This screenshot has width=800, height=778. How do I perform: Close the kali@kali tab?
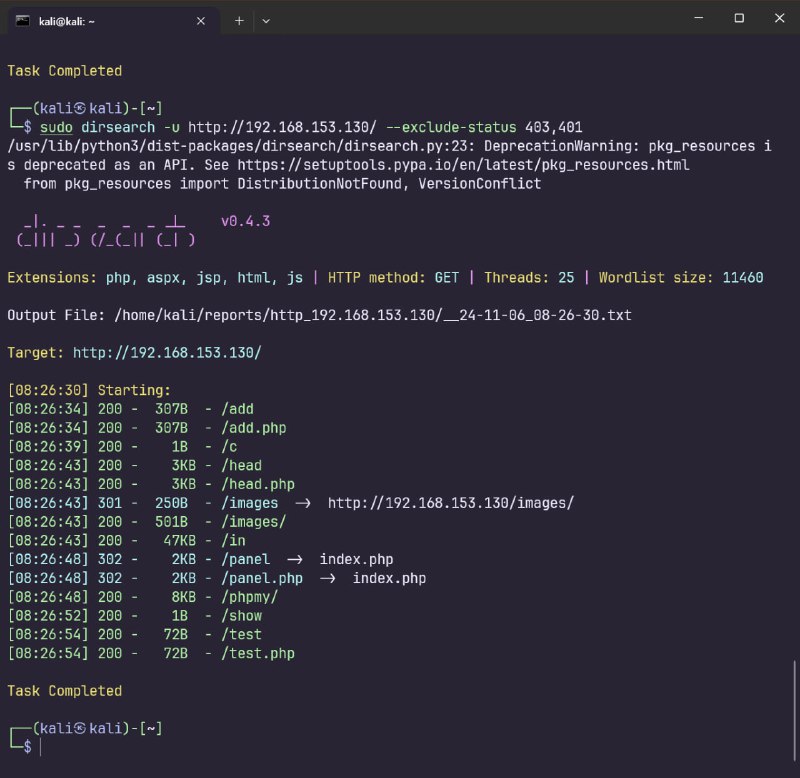pos(201,19)
